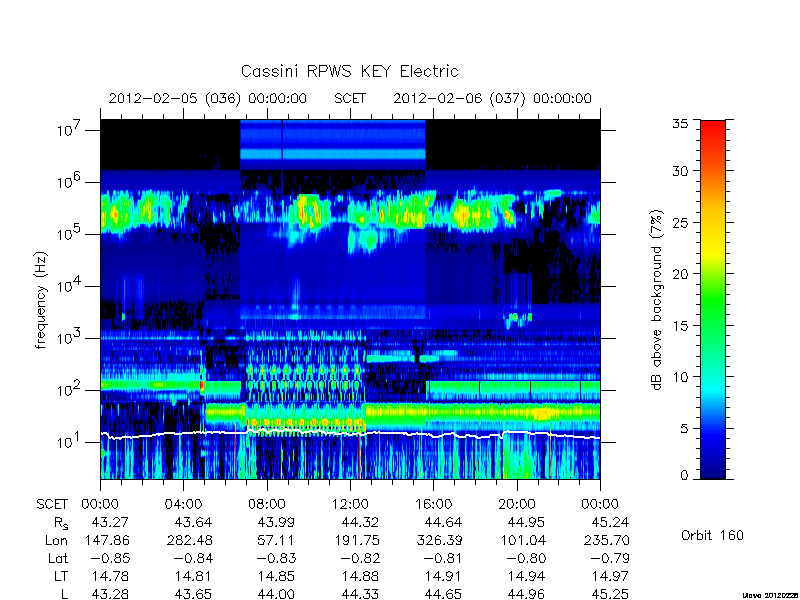Click the color bar value '25'

point(680,222)
